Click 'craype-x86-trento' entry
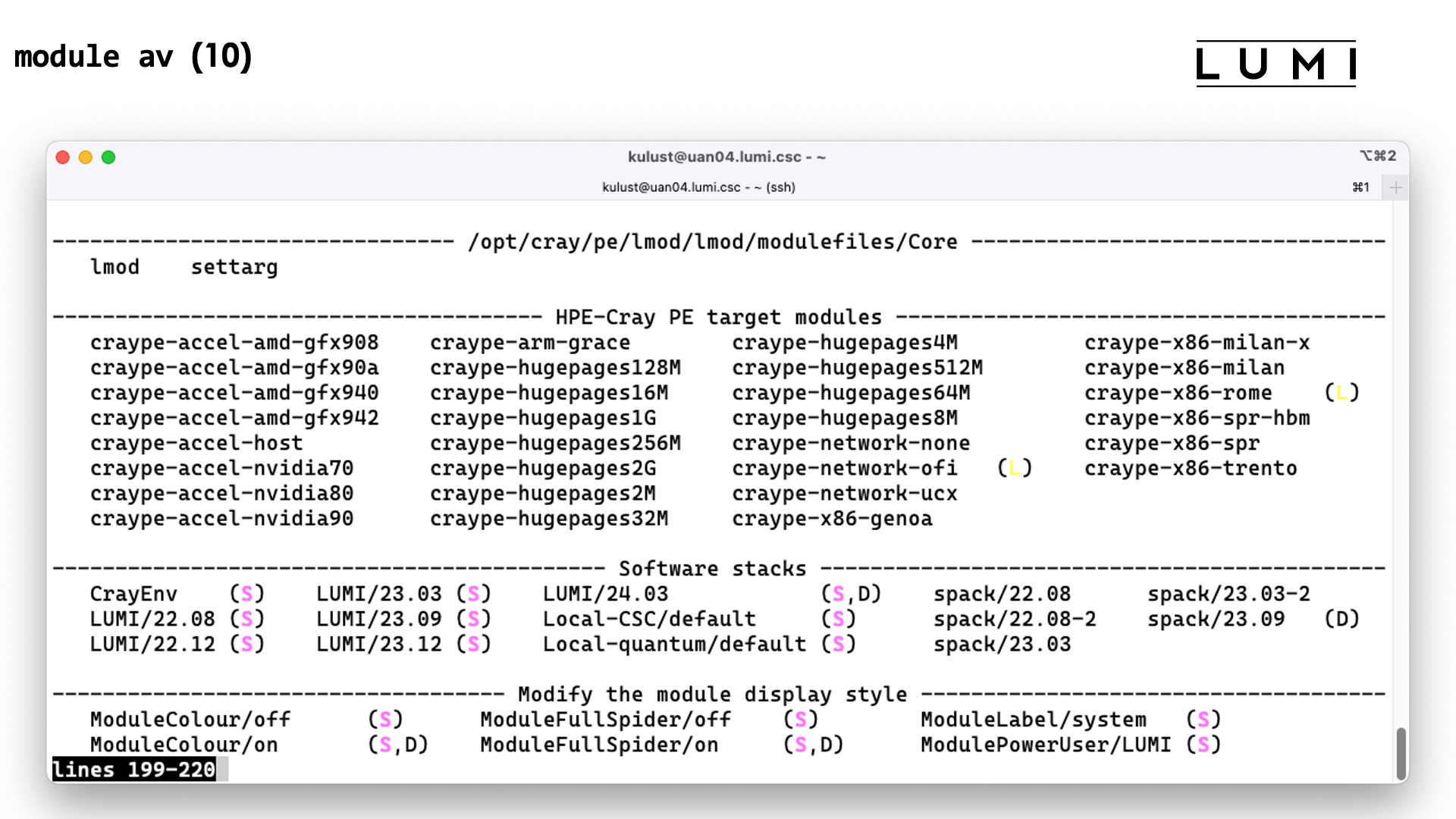 tap(1191, 468)
